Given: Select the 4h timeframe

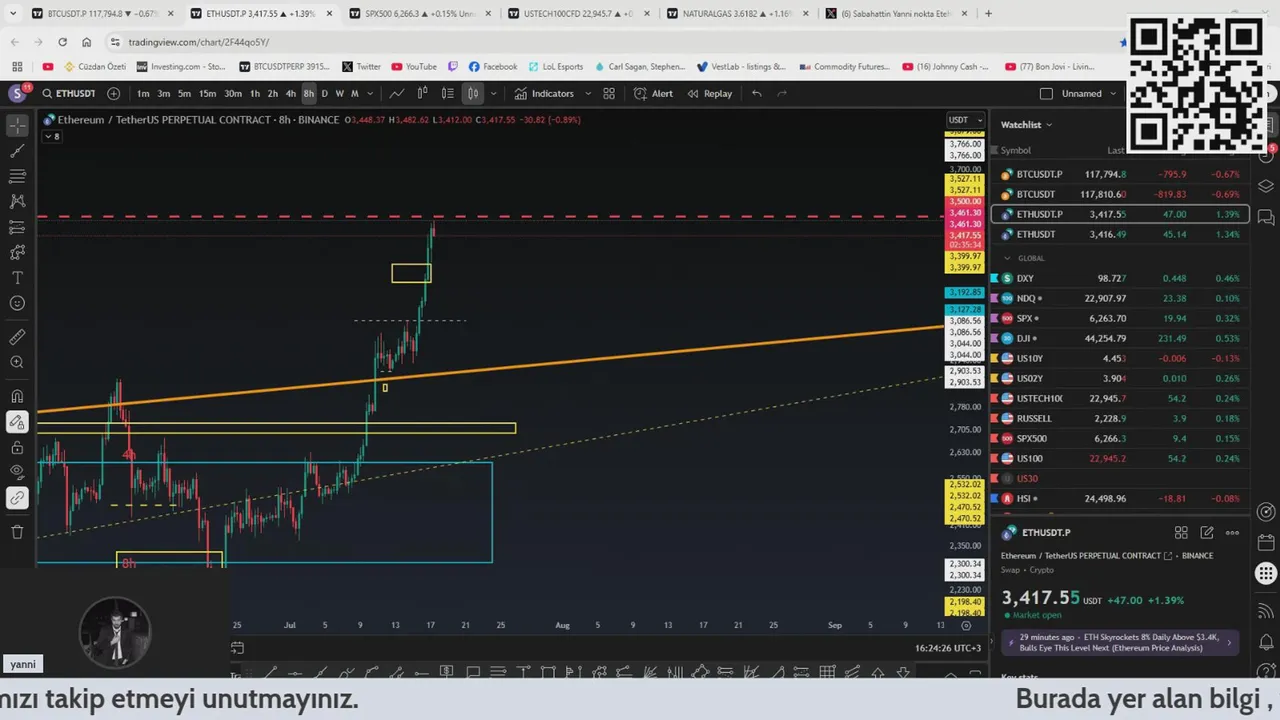Looking at the screenshot, I should pos(290,93).
